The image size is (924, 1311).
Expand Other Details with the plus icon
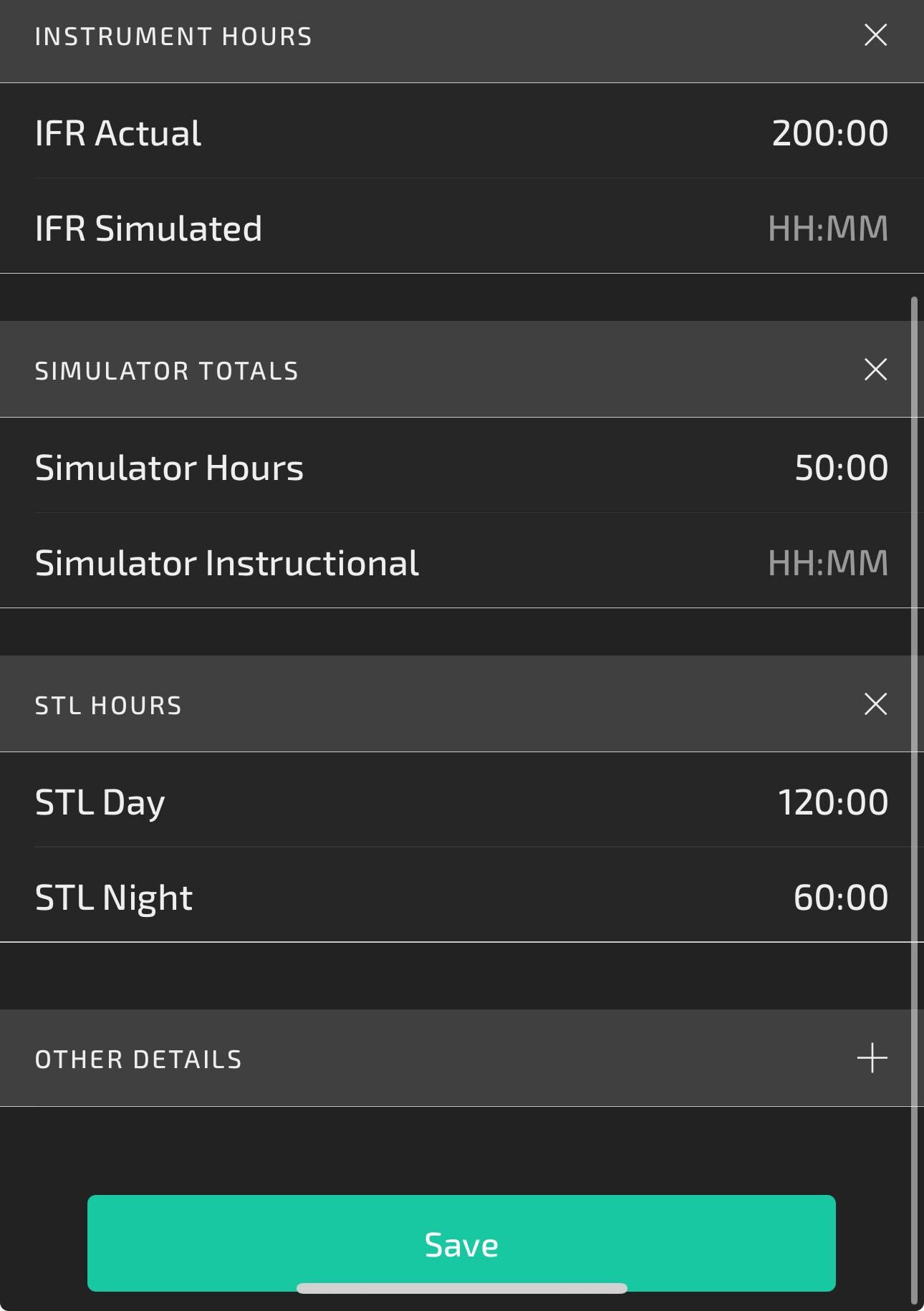872,1058
